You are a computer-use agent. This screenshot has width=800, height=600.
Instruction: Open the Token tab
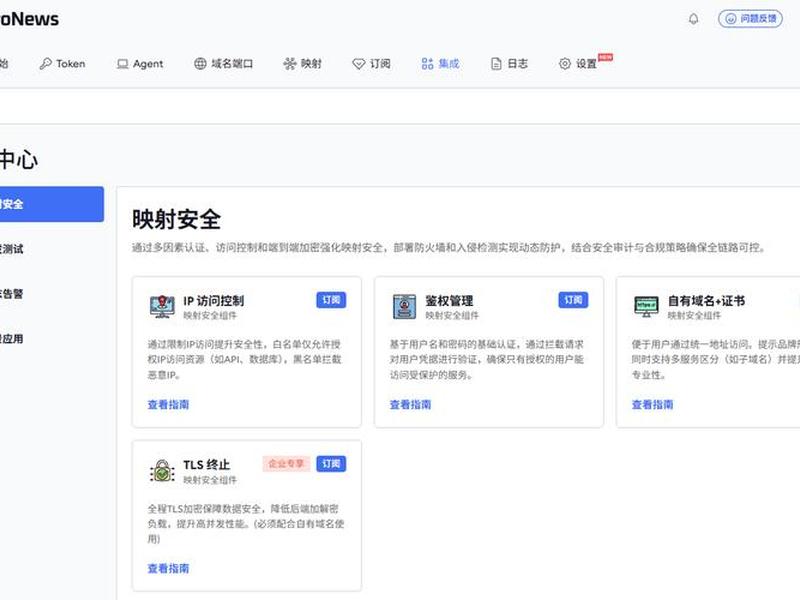[62, 64]
